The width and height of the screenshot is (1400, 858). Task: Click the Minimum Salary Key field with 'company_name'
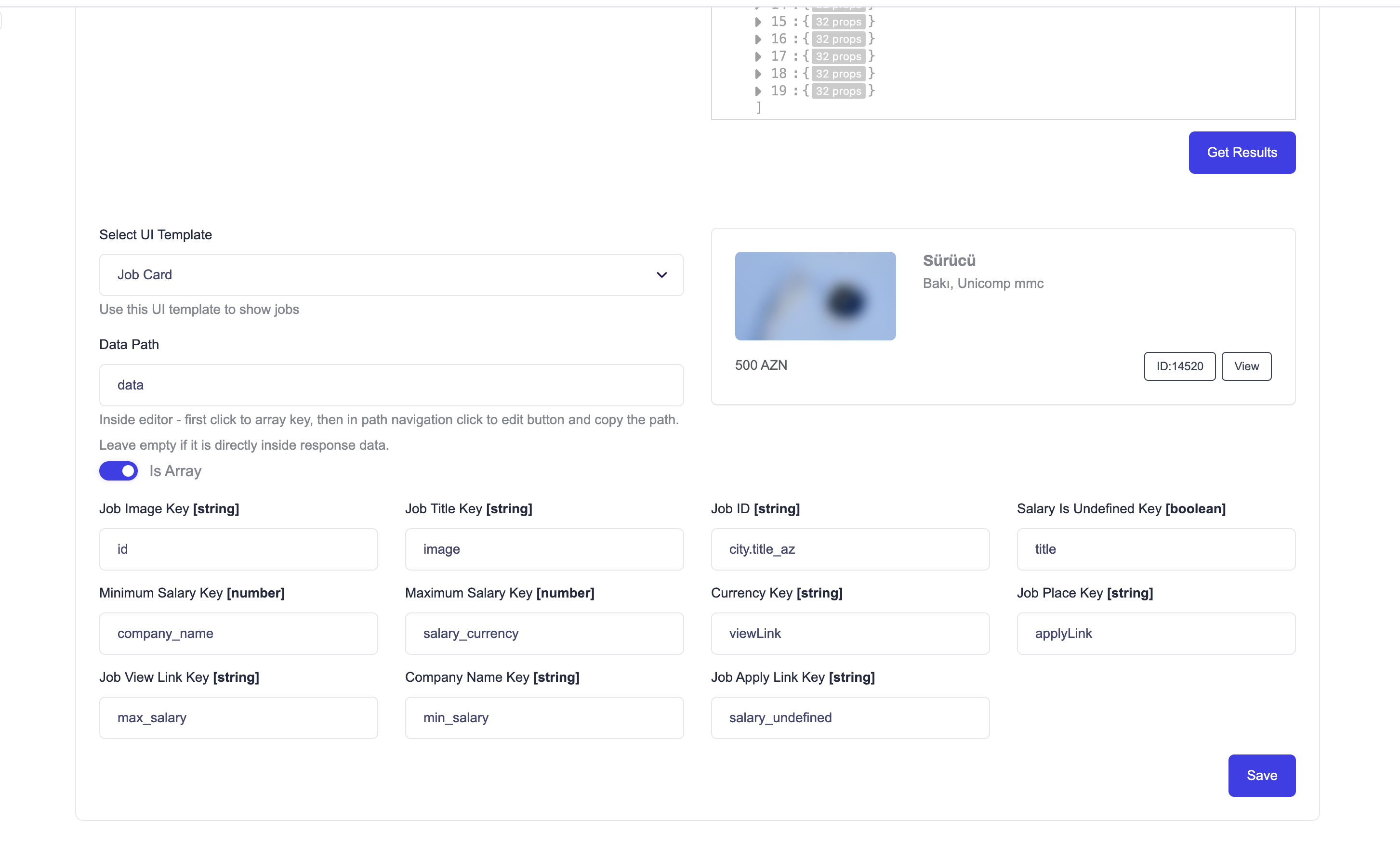pyautogui.click(x=238, y=633)
